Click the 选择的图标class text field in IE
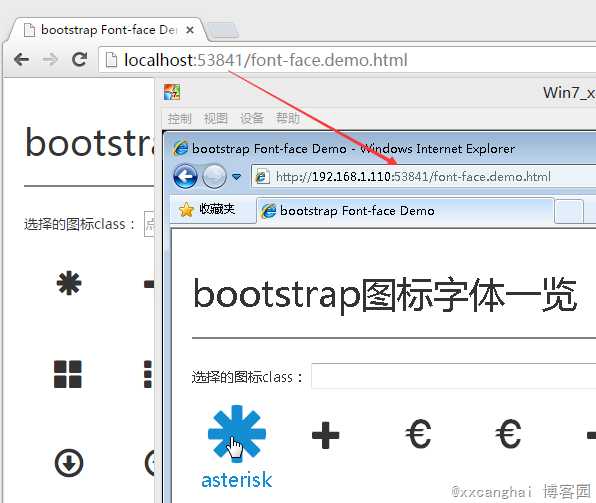The image size is (596, 503). point(453,376)
